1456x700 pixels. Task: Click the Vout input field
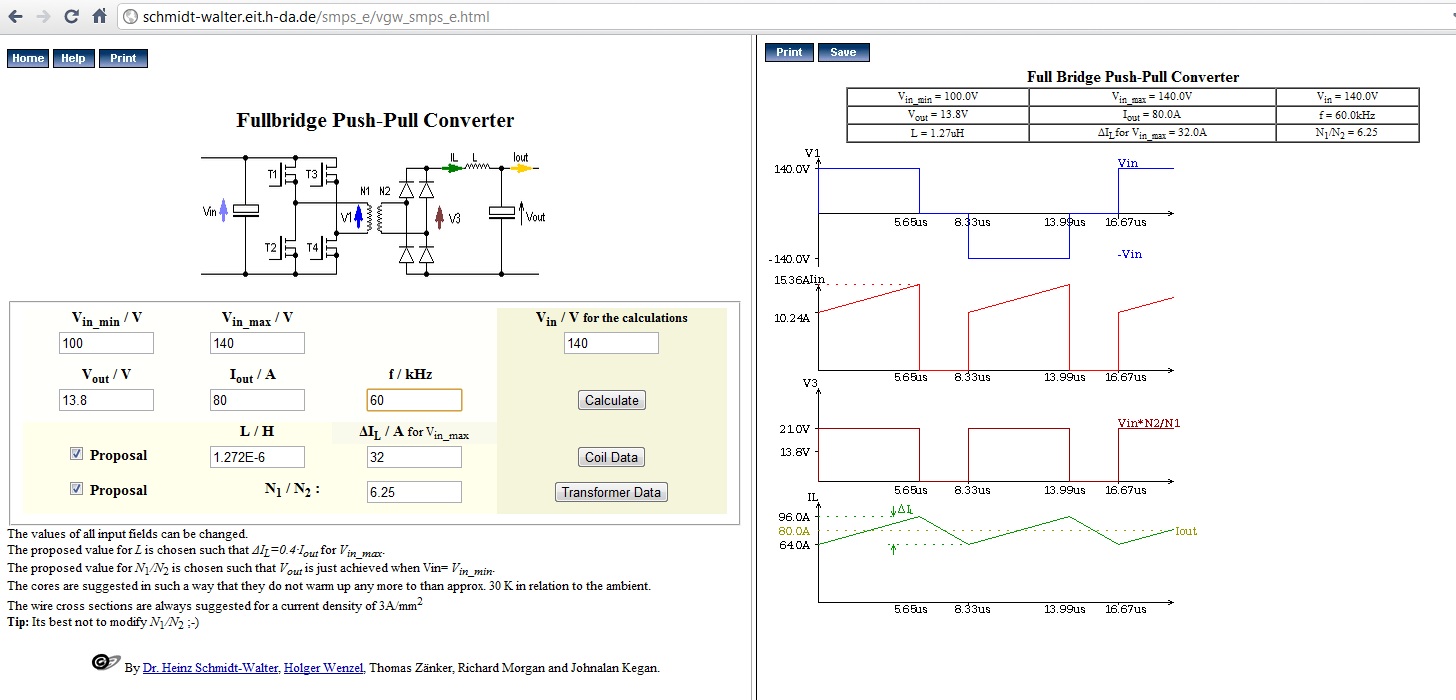click(x=107, y=400)
